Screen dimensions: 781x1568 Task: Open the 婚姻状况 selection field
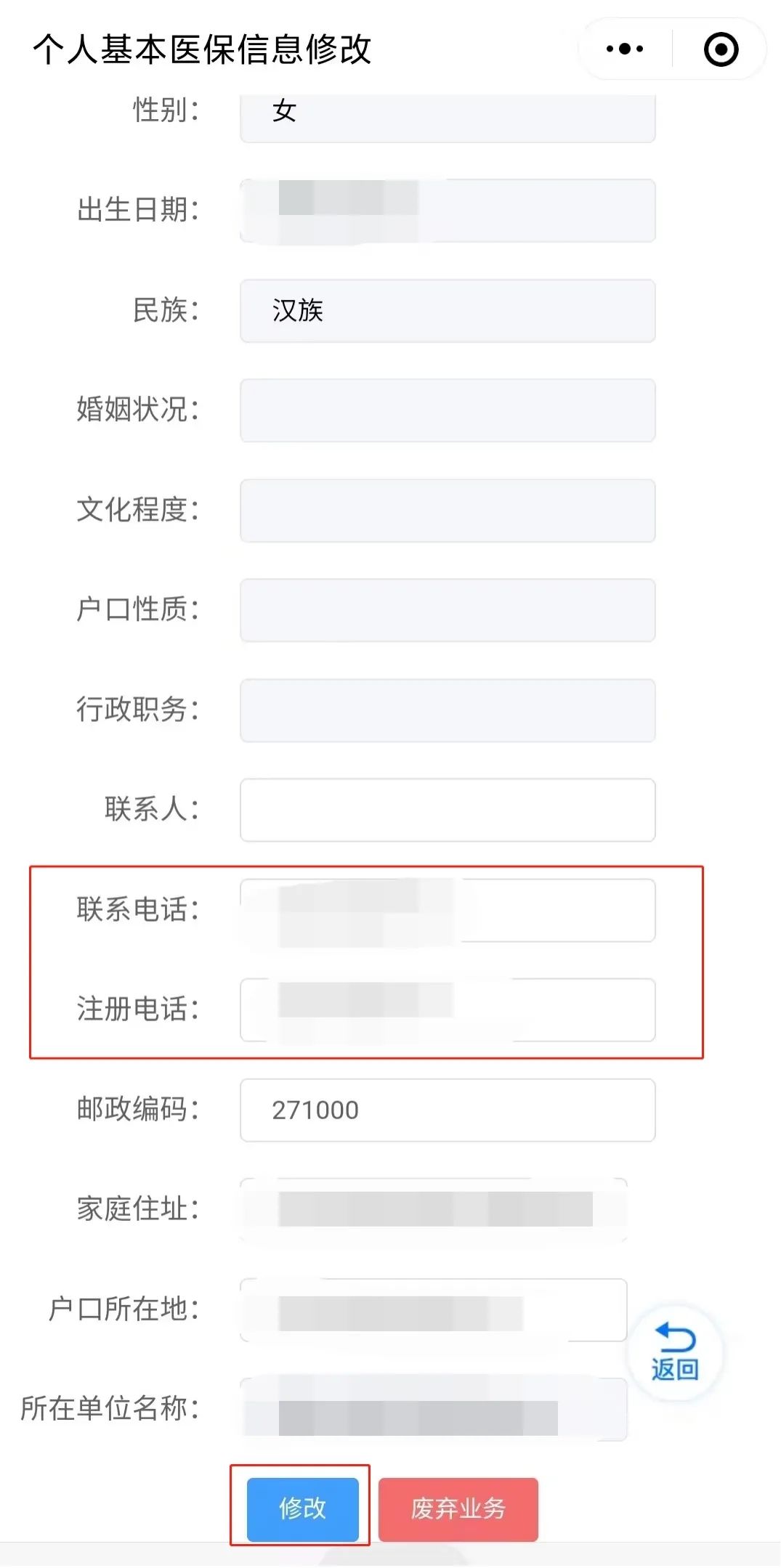(x=448, y=410)
